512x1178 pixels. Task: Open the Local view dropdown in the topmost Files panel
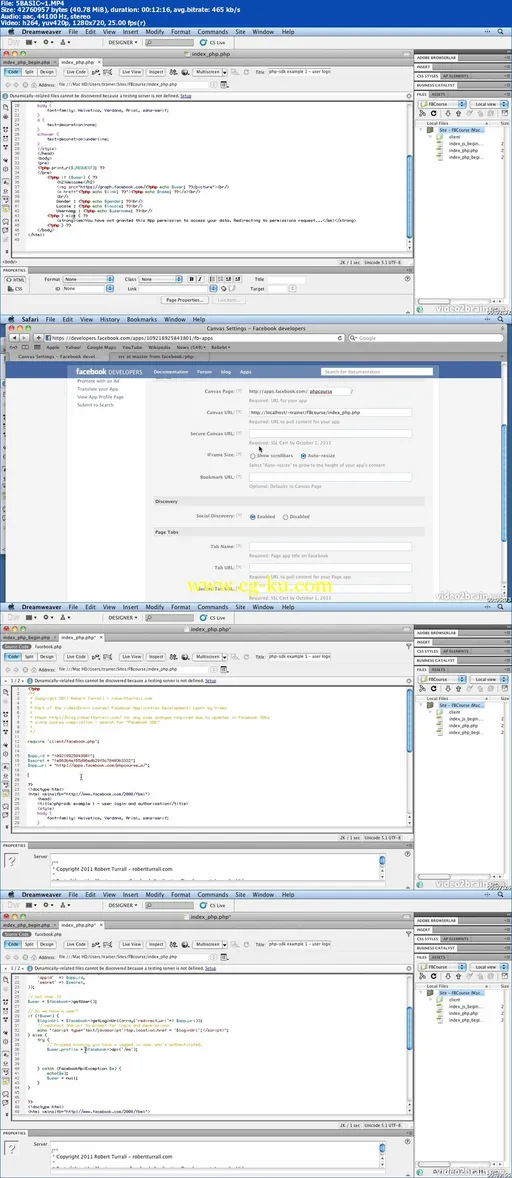click(x=489, y=104)
